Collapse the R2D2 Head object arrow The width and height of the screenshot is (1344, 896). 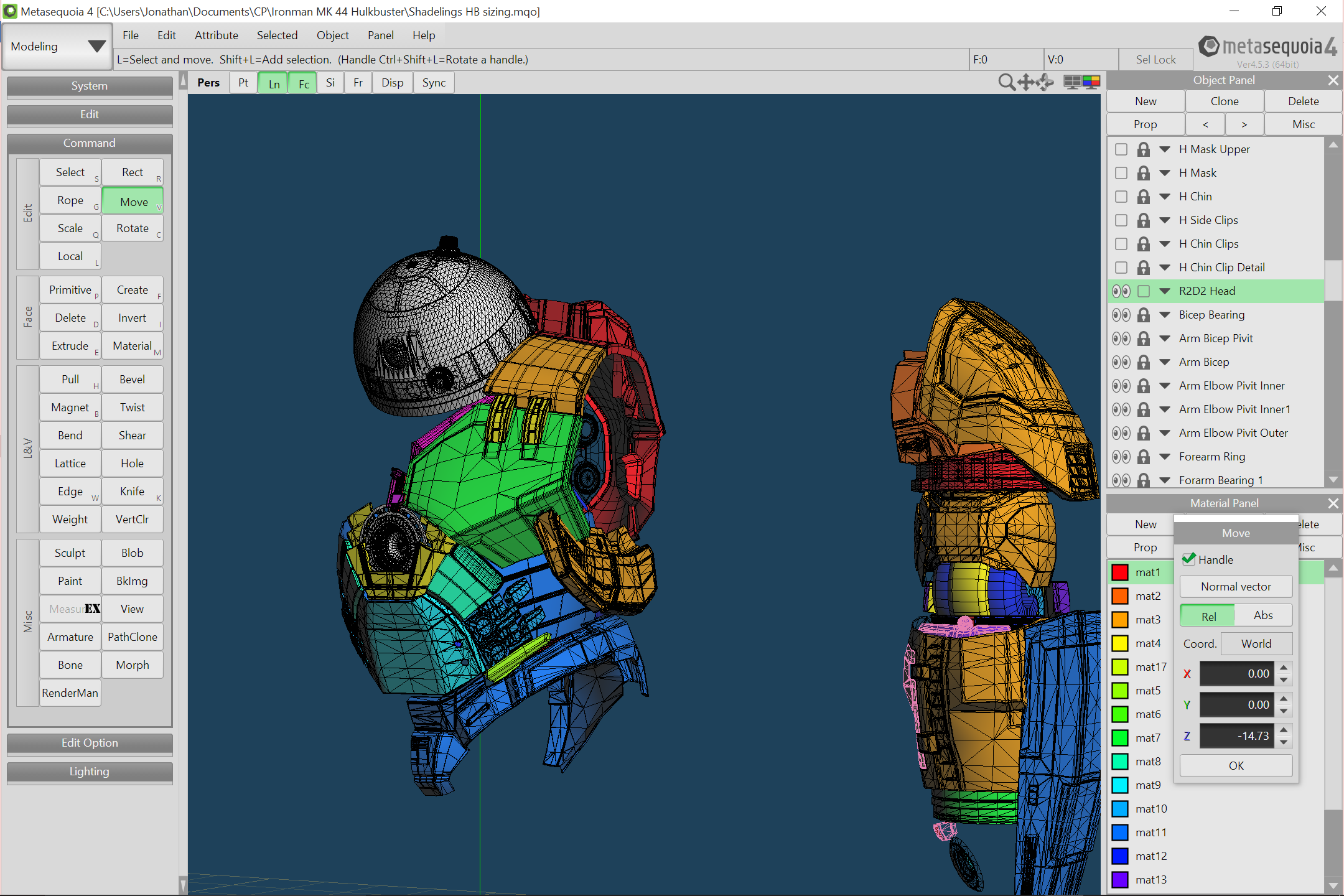1165,291
